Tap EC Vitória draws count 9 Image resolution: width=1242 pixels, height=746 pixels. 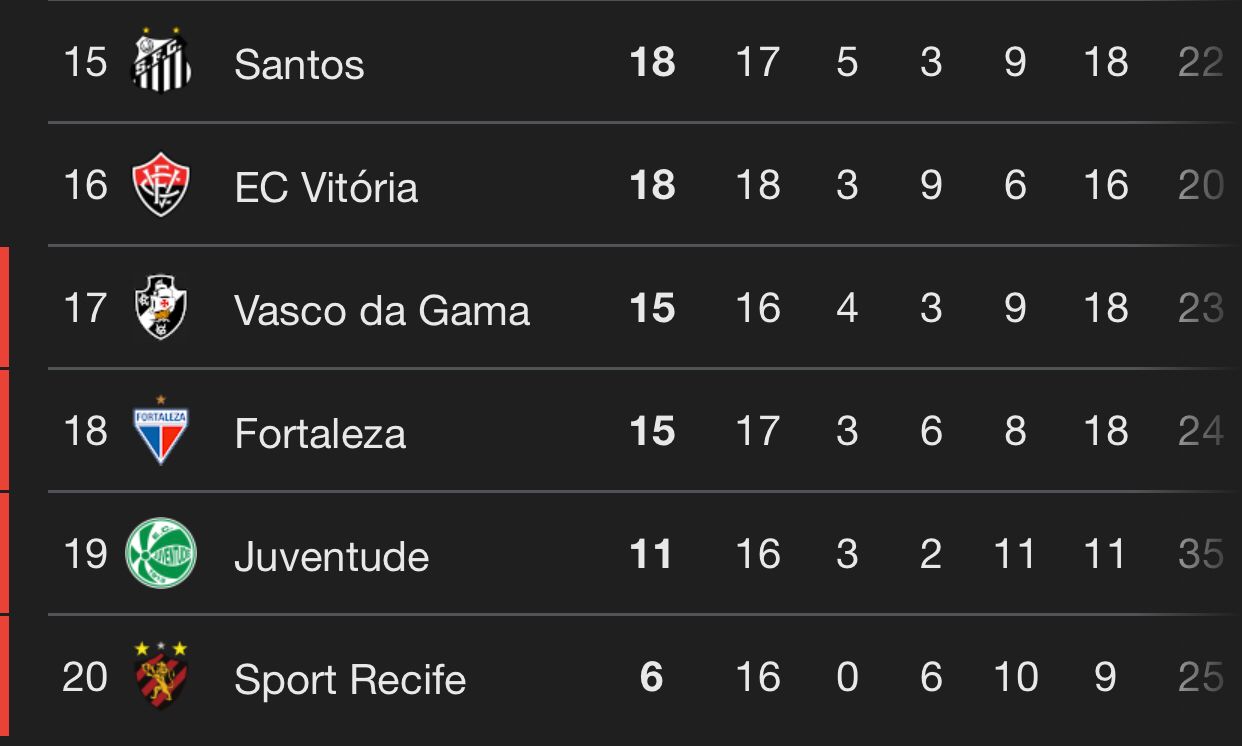(931, 185)
